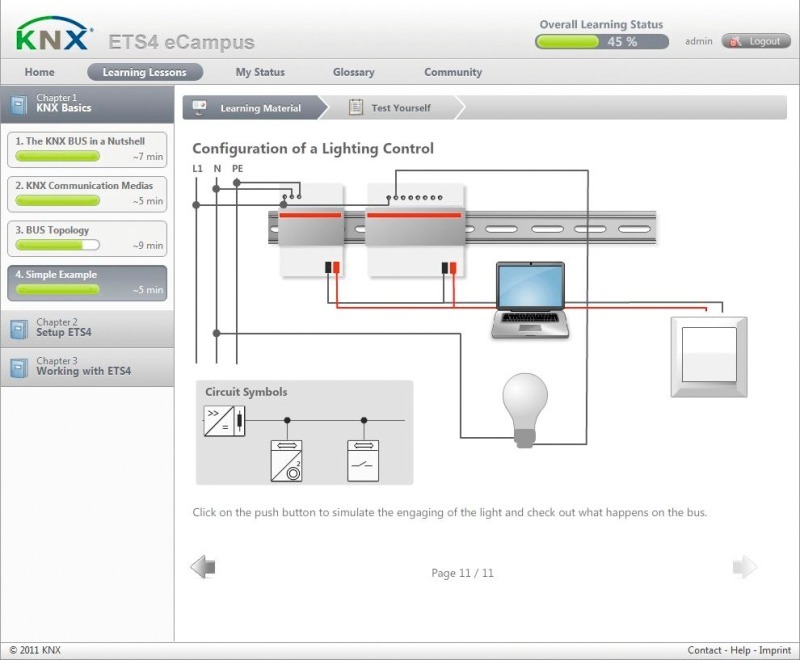Click the Overall Learning Status progress bar
Viewport: 800px width, 660px height.
pos(602,42)
